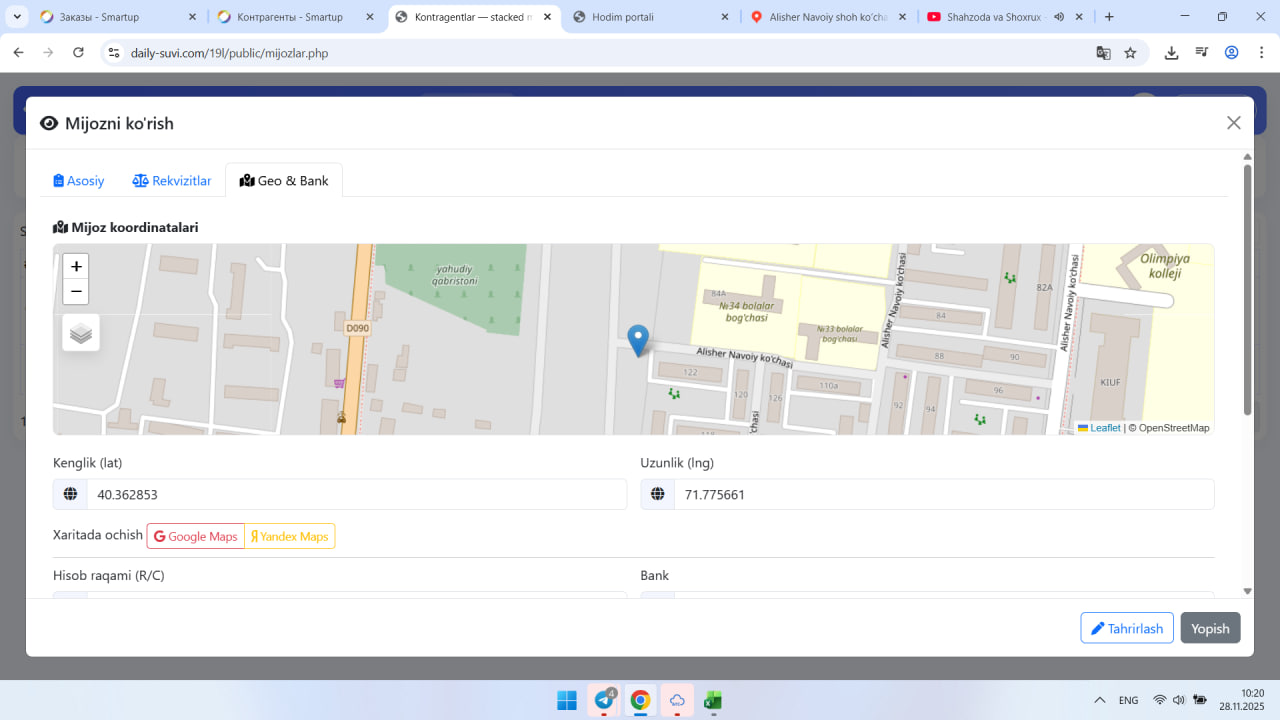This screenshot has width=1280, height=720.
Task: Open the volume control in system tray
Action: (x=1179, y=700)
